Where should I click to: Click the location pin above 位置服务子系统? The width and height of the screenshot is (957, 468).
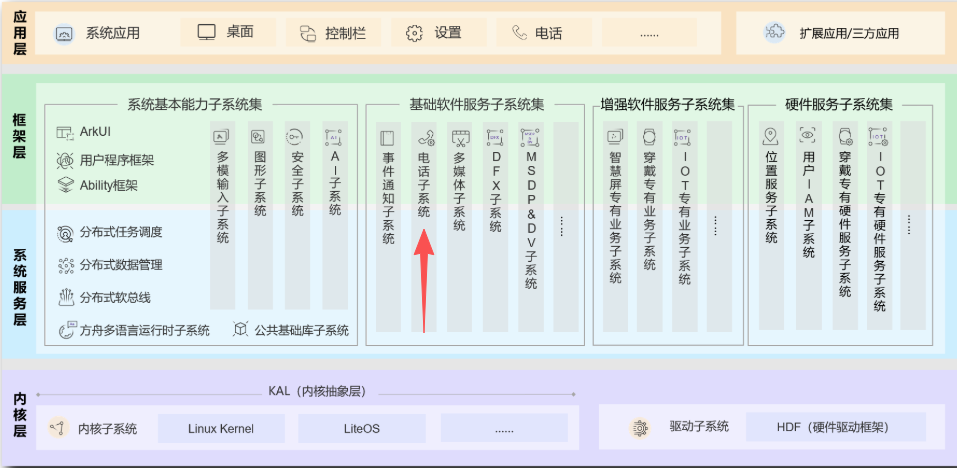click(771, 135)
